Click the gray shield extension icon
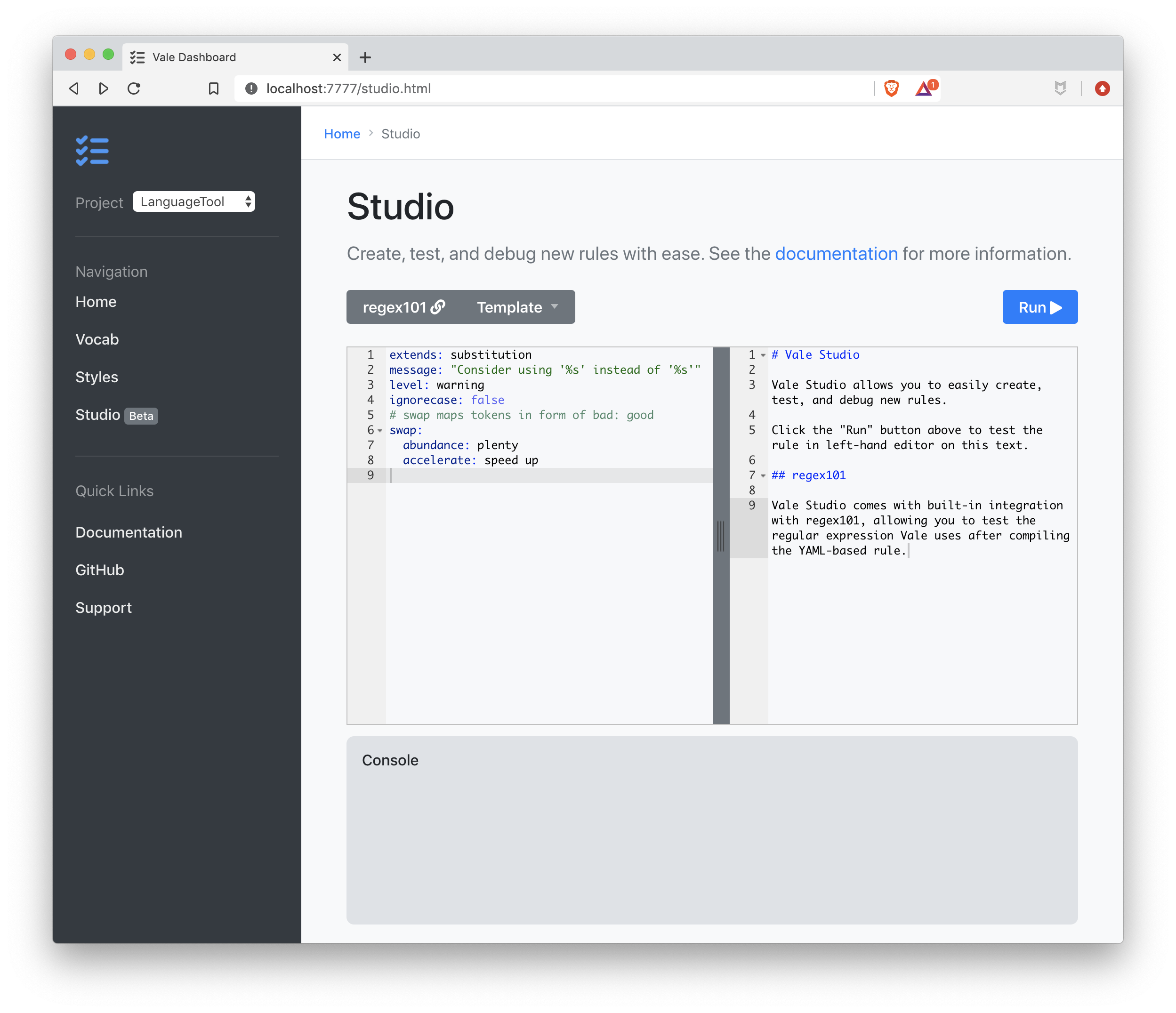The image size is (1176, 1013). (x=1060, y=88)
